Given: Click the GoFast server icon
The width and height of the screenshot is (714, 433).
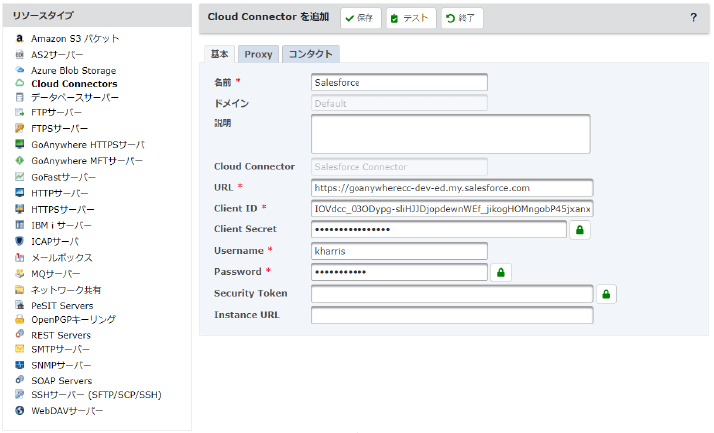Looking at the screenshot, I should click(x=20, y=176).
